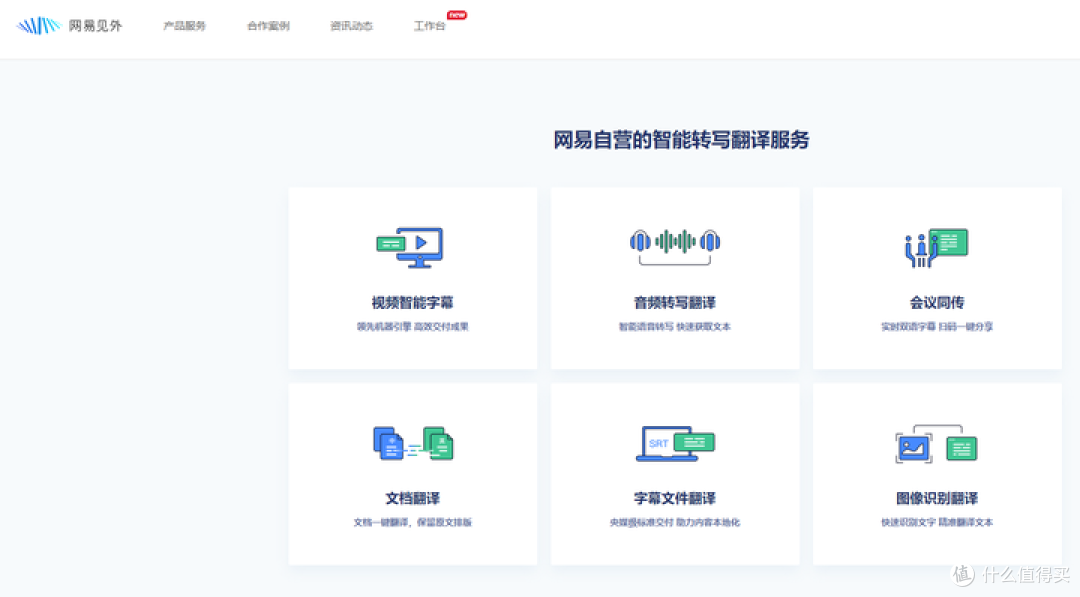Click the 音频转写翻译 headphone waveform icon
The height and width of the screenshot is (597, 1080).
(x=674, y=247)
